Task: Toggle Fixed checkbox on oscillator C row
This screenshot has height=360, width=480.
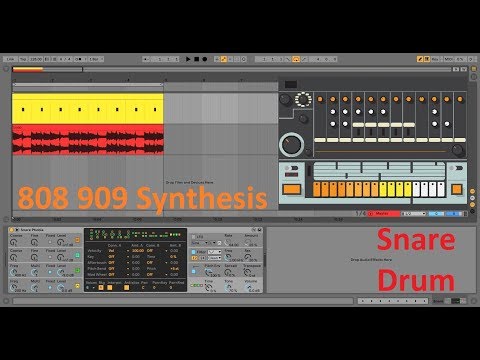Action: [x=50, y=257]
